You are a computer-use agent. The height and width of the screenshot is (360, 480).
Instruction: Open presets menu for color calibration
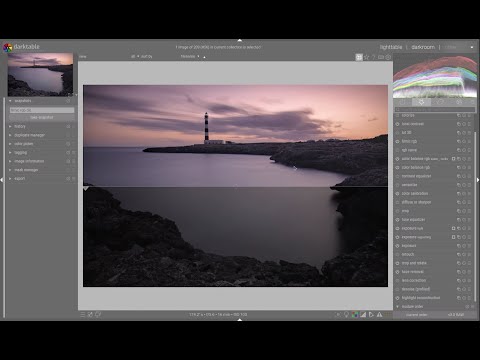click(469, 194)
